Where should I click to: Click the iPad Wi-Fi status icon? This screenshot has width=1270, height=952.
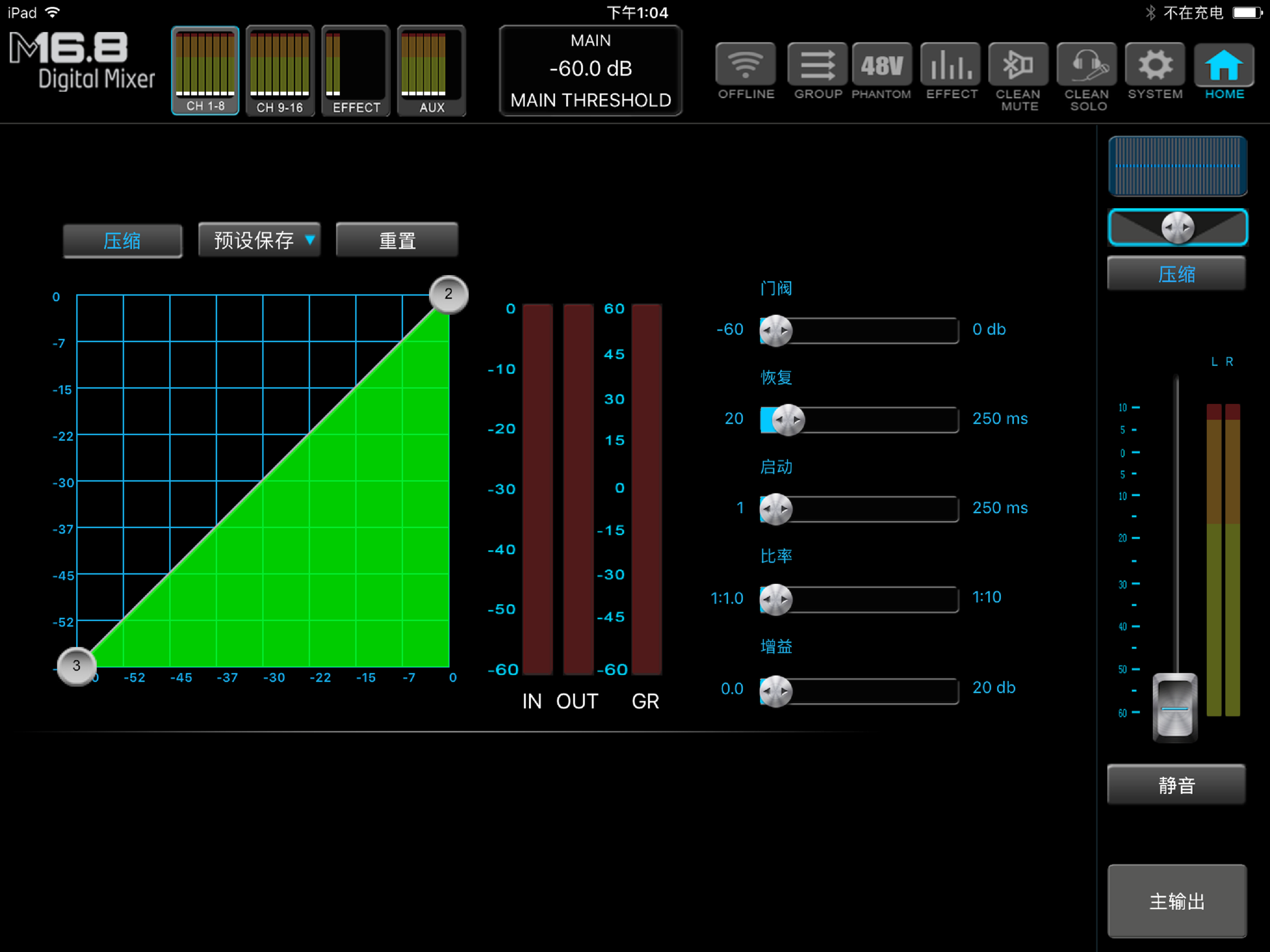coord(52,13)
